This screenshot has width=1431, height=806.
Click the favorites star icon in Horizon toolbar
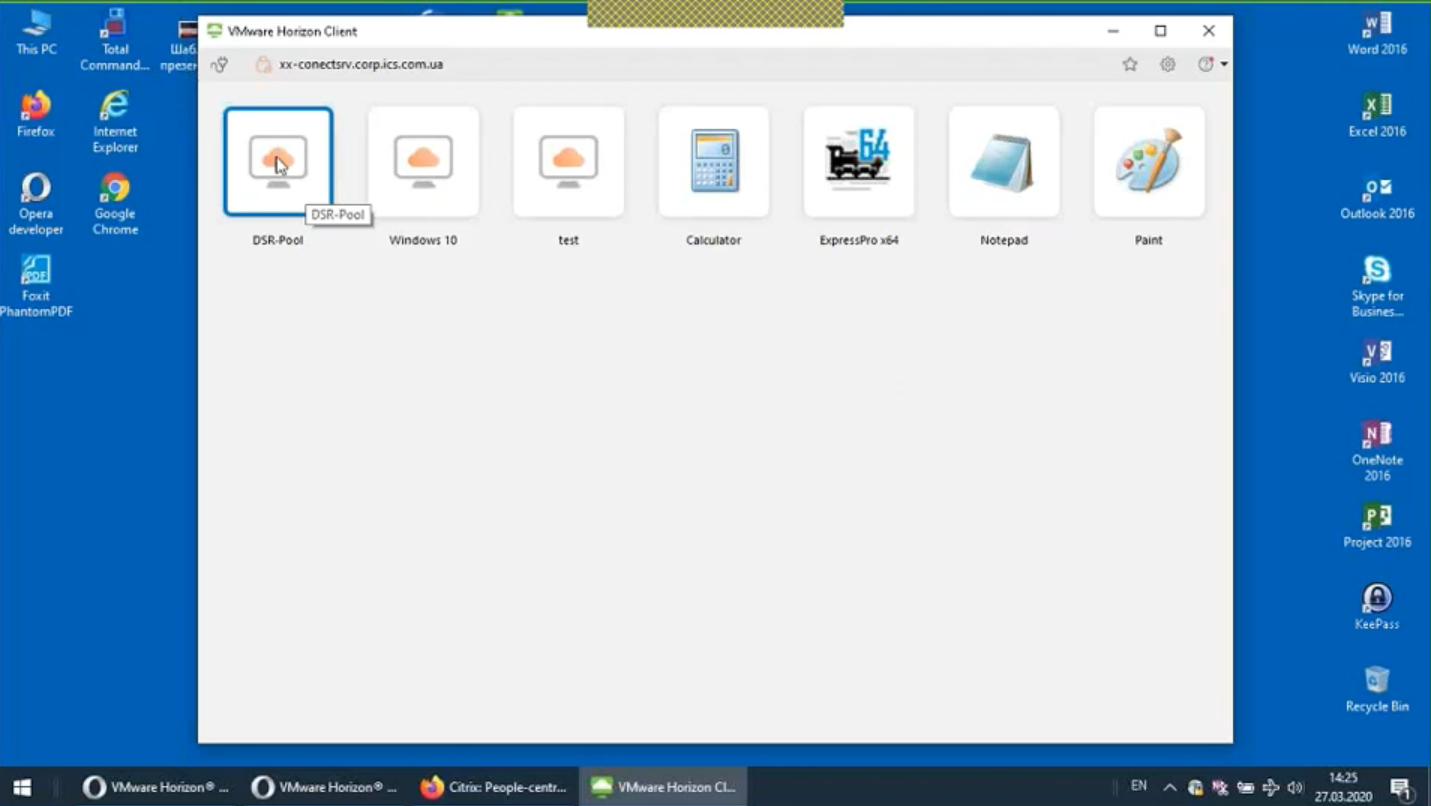1130,64
